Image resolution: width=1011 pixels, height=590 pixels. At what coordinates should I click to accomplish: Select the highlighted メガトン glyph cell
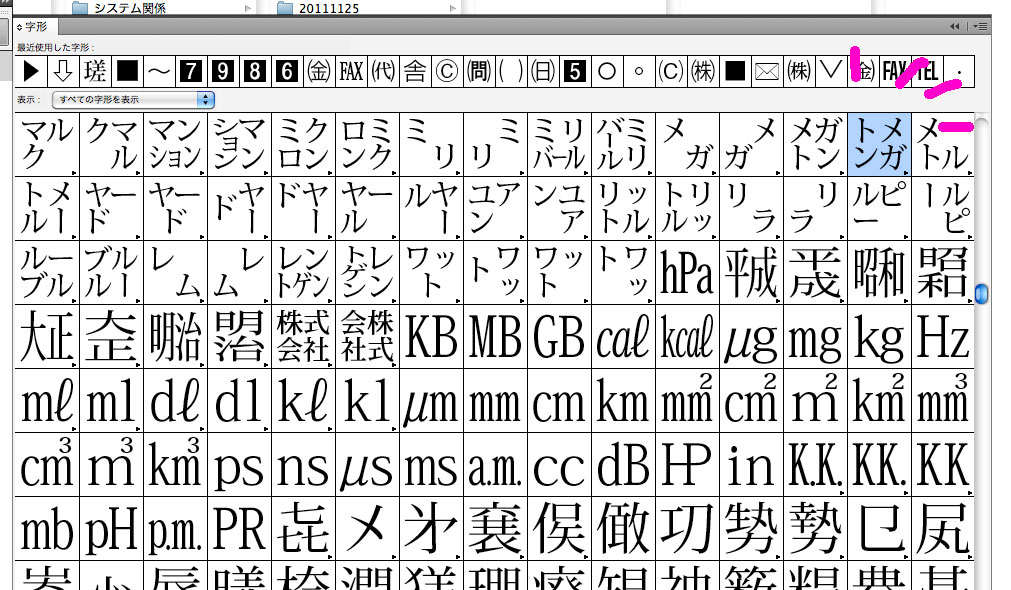(x=879, y=144)
